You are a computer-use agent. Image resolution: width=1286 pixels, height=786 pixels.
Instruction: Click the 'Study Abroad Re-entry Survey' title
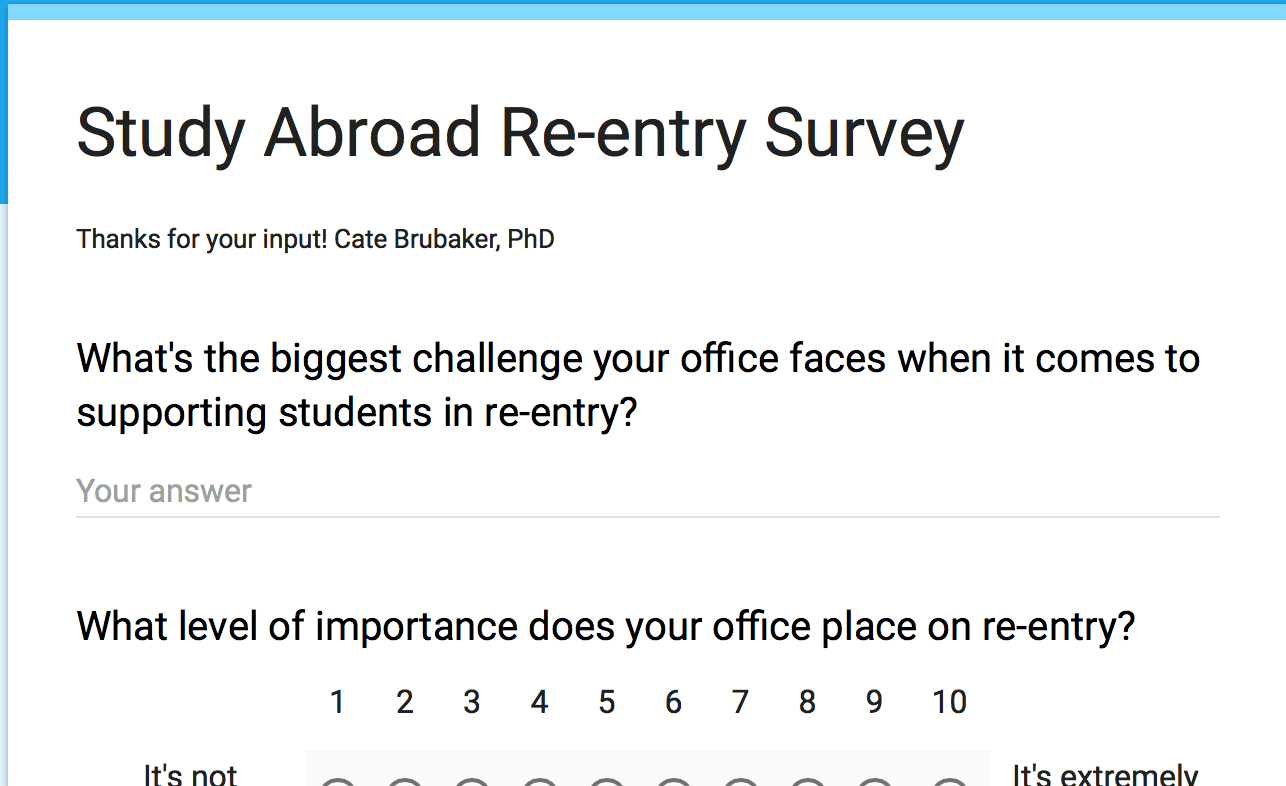pyautogui.click(x=520, y=134)
